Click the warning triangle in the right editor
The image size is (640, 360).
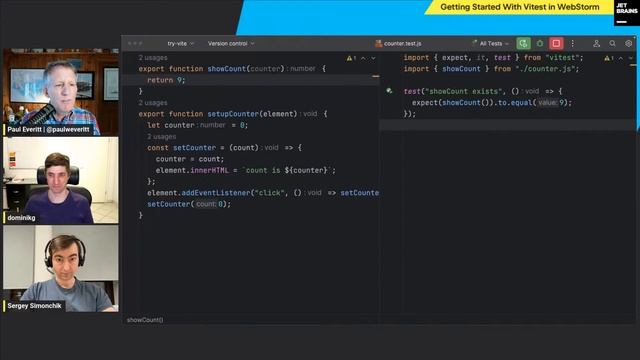tap(607, 58)
